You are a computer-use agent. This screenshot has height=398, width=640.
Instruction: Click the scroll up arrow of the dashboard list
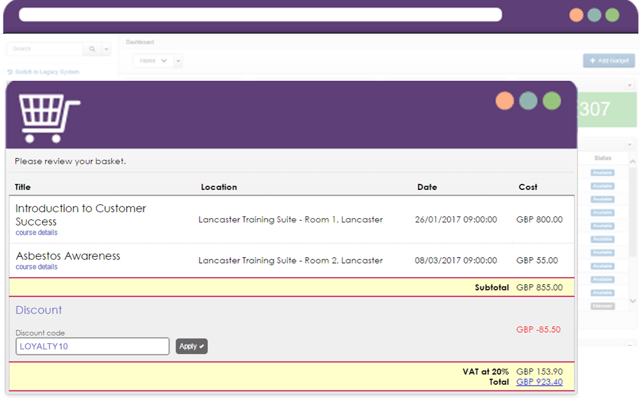[633, 162]
